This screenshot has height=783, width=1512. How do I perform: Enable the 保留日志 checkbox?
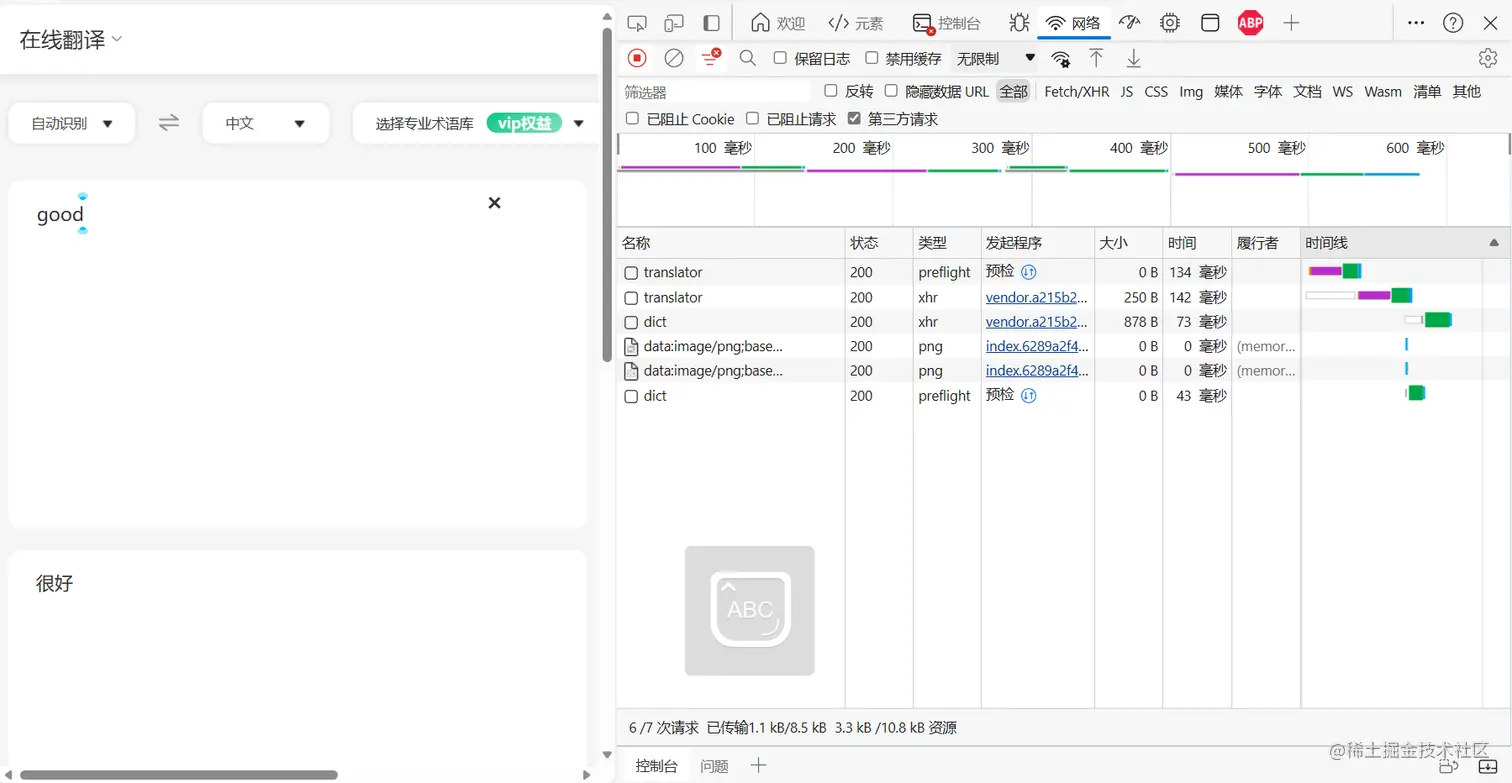tap(781, 58)
